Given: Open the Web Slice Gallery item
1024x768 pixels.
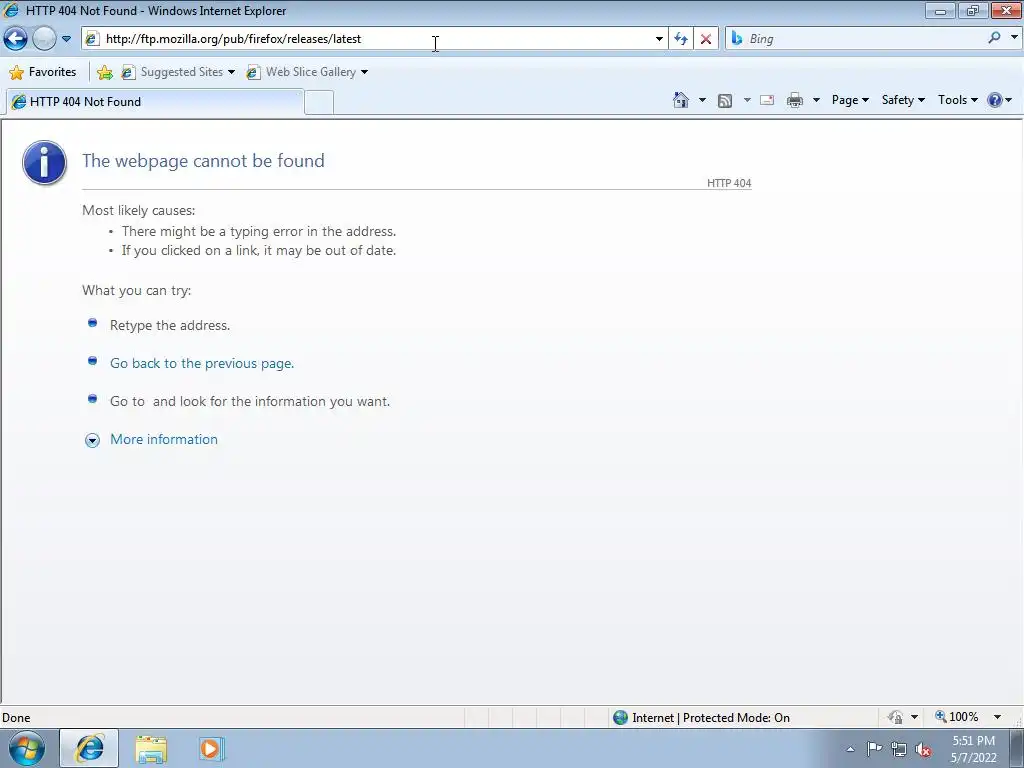Looking at the screenshot, I should click(307, 72).
